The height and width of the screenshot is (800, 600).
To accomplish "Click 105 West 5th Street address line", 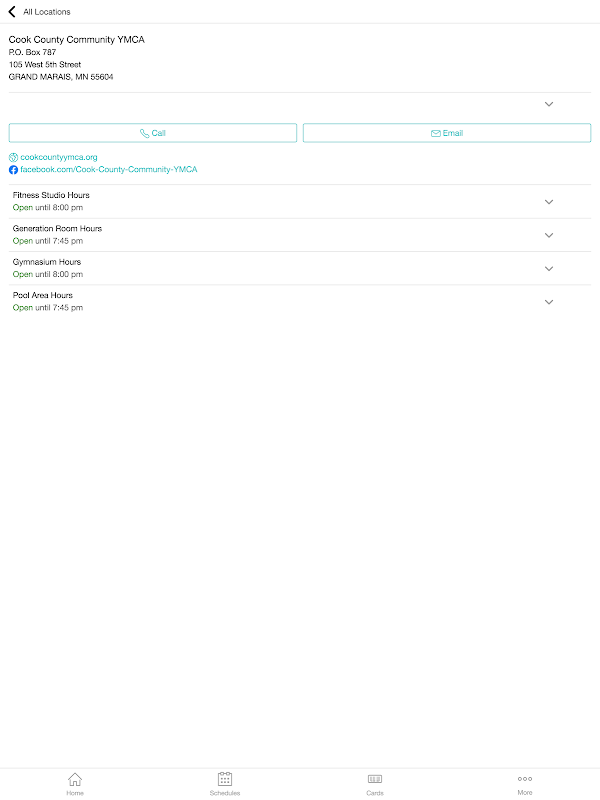I will pos(45,64).
